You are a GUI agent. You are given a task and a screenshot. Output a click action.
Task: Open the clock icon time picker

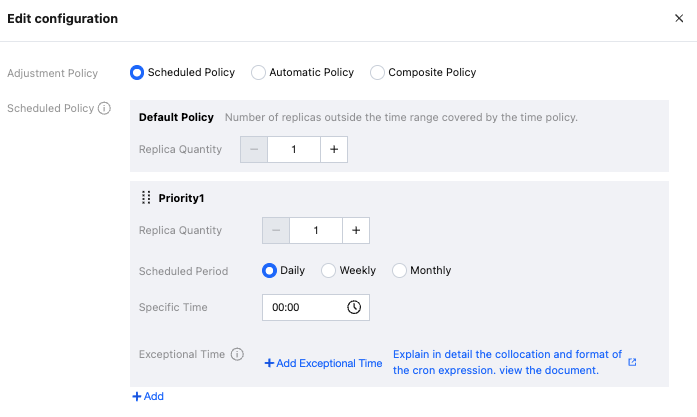(354, 308)
